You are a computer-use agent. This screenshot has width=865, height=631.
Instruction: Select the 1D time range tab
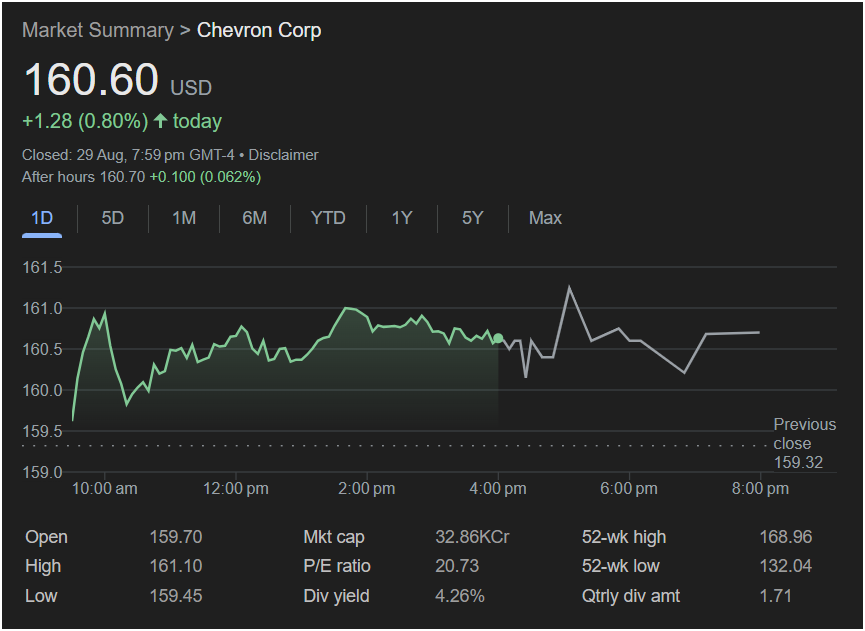[x=42, y=218]
